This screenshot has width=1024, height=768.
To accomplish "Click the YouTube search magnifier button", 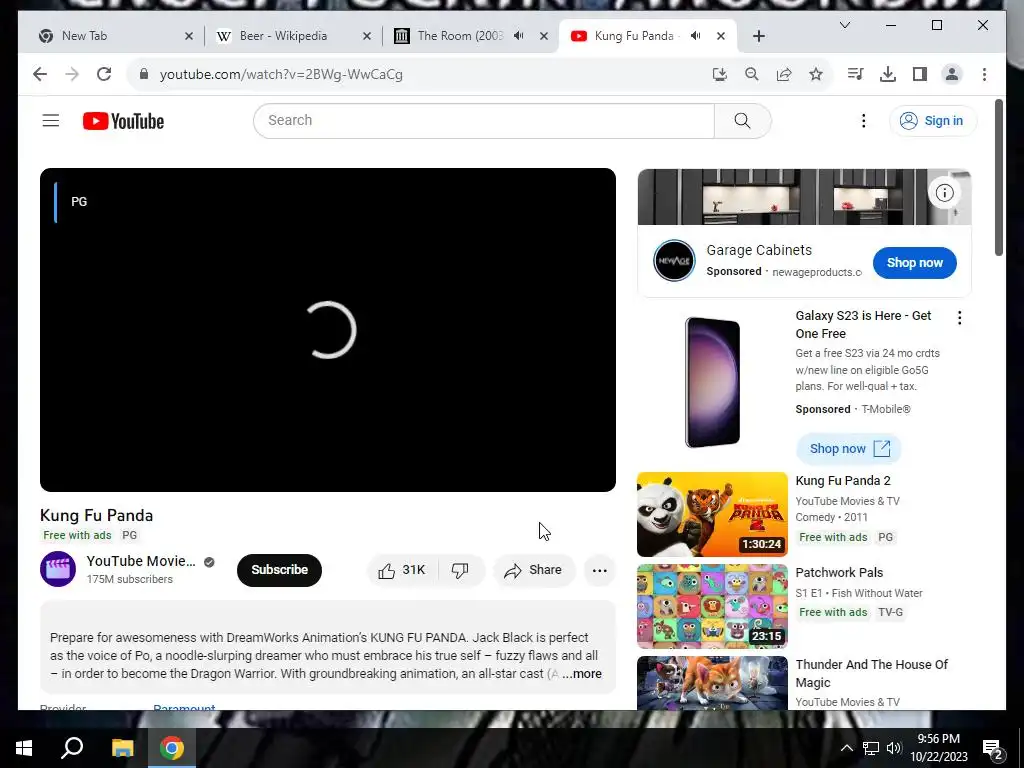I will click(743, 120).
